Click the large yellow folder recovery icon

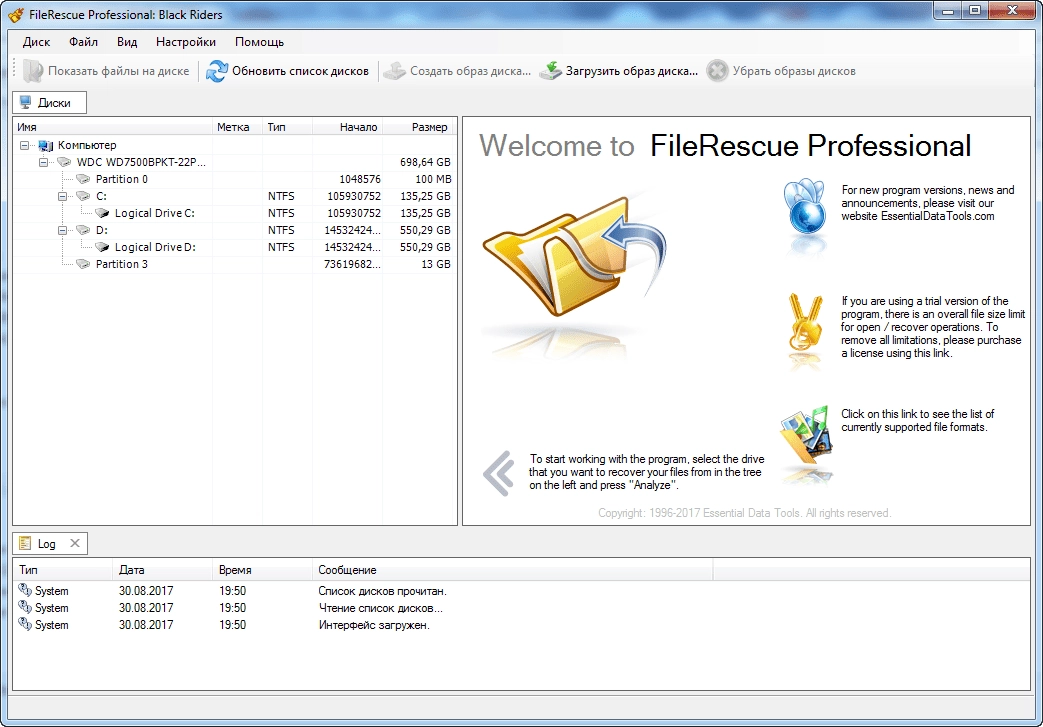pos(573,256)
